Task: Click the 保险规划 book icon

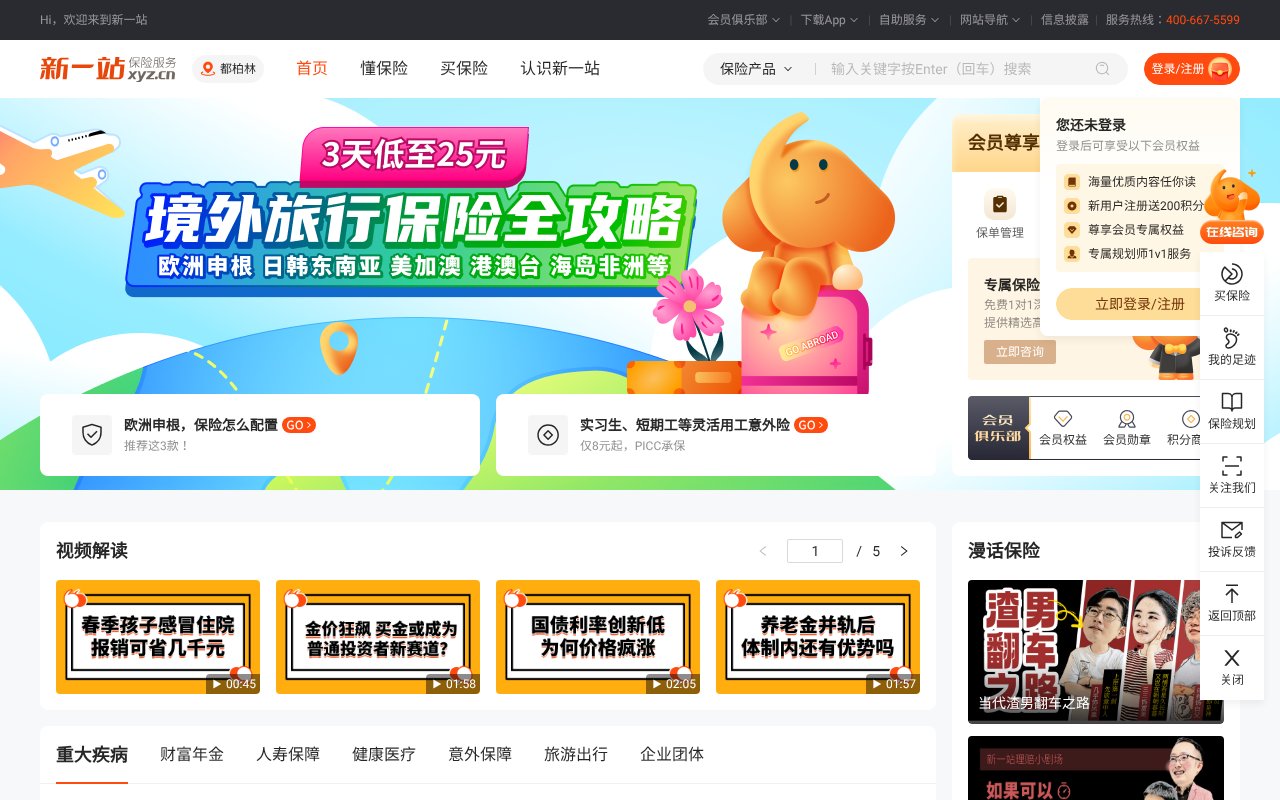Action: (1231, 408)
